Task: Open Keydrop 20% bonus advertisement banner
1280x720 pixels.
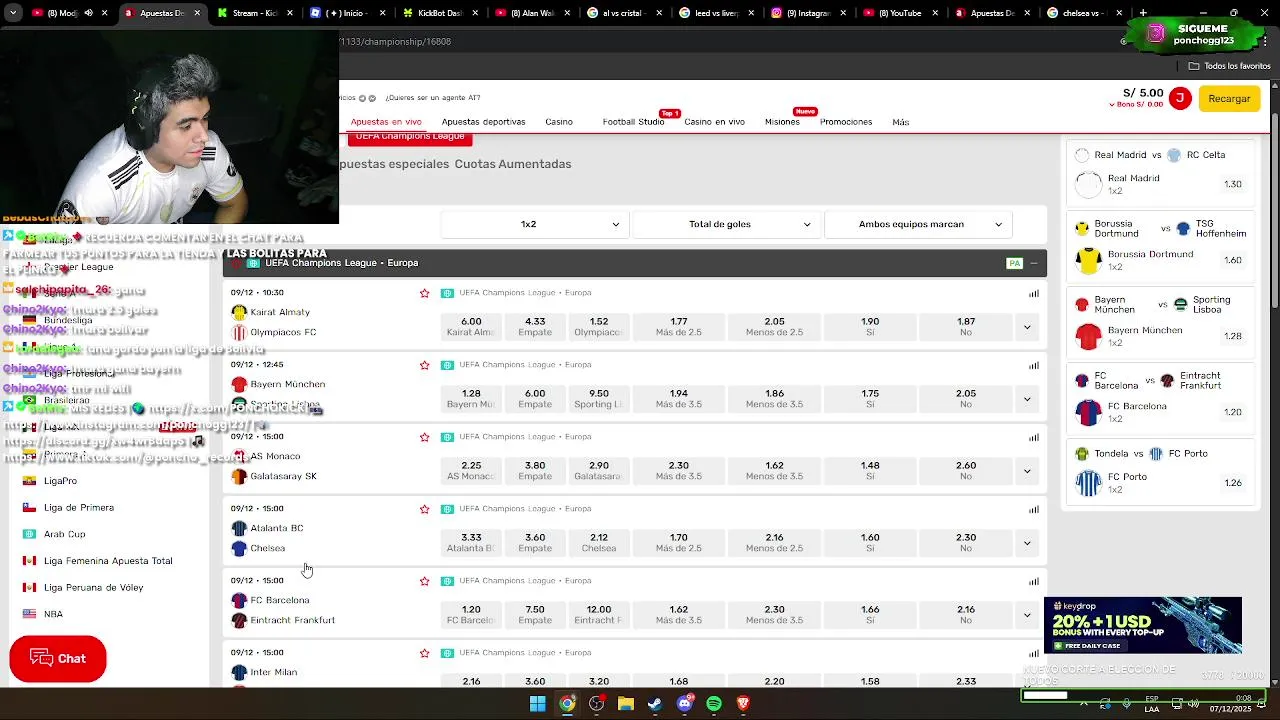Action: click(1143, 625)
